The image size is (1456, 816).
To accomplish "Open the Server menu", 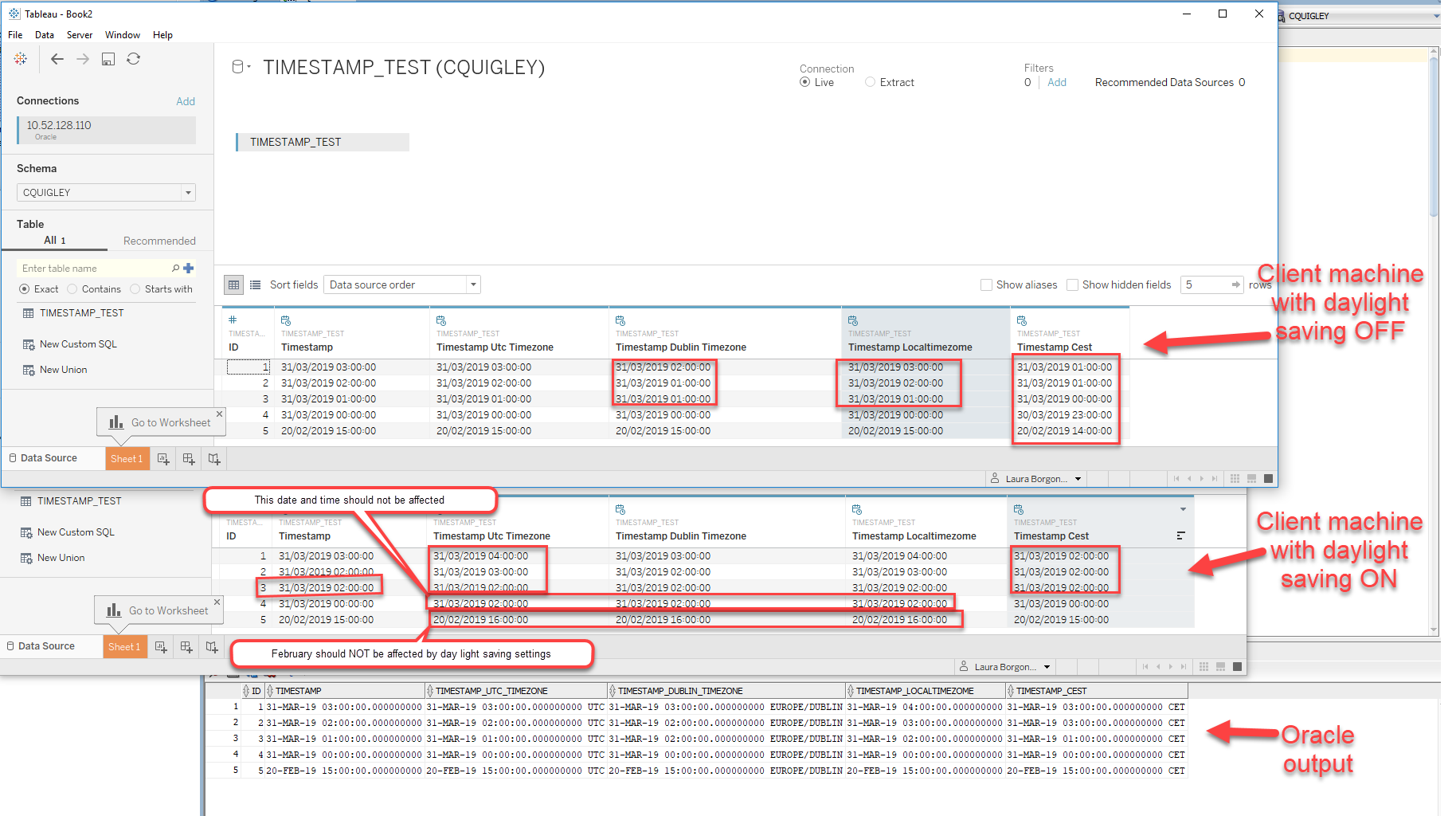I will click(80, 35).
